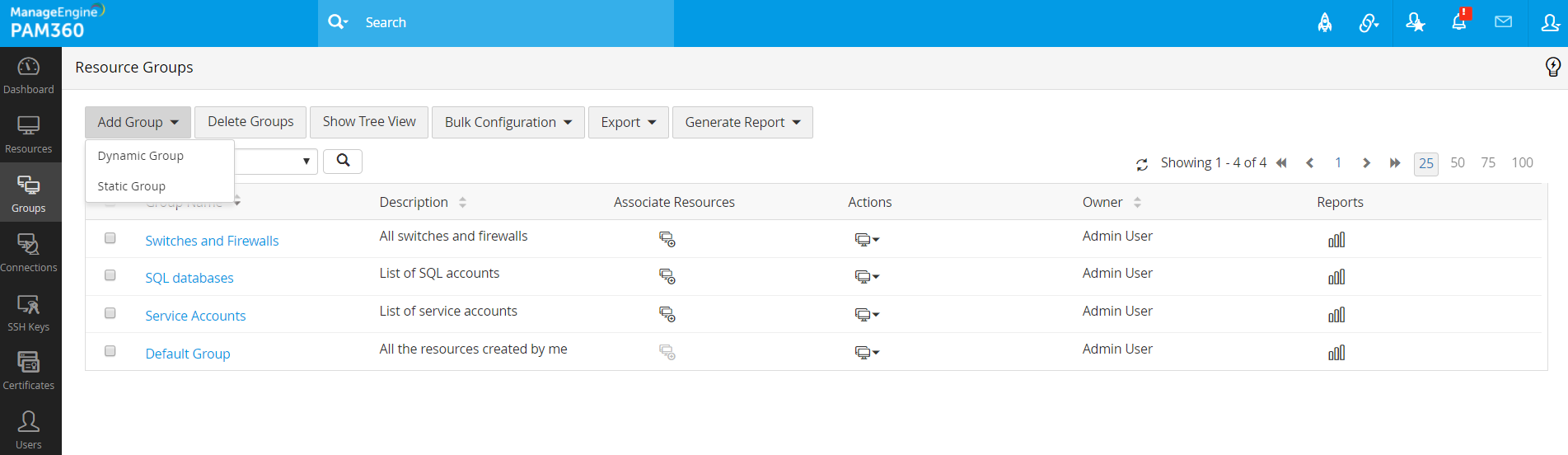Expand Actions dropdown for Switches and Firewalls
1568x455 pixels.
click(x=866, y=240)
